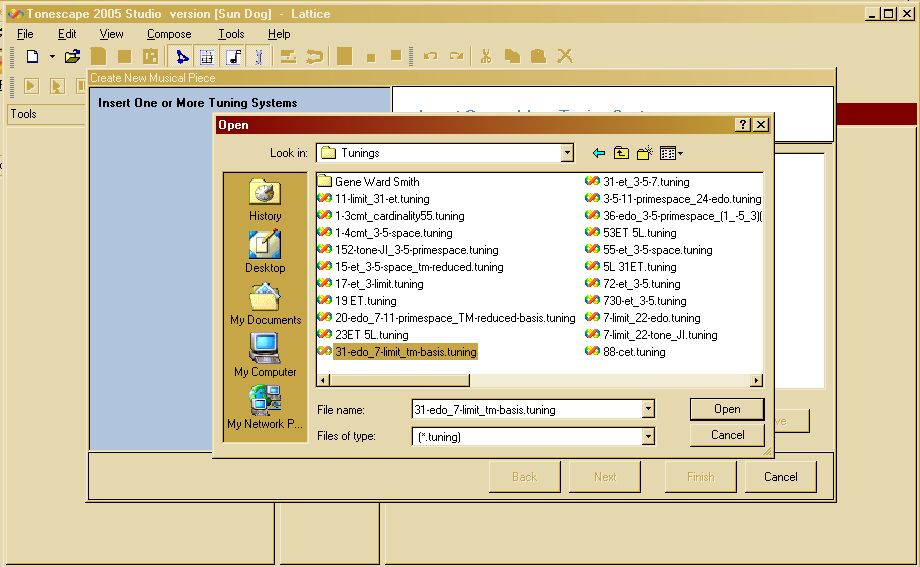Screen dimensions: 920x567
Task: Open My Documents in places bar
Action: 265,304
